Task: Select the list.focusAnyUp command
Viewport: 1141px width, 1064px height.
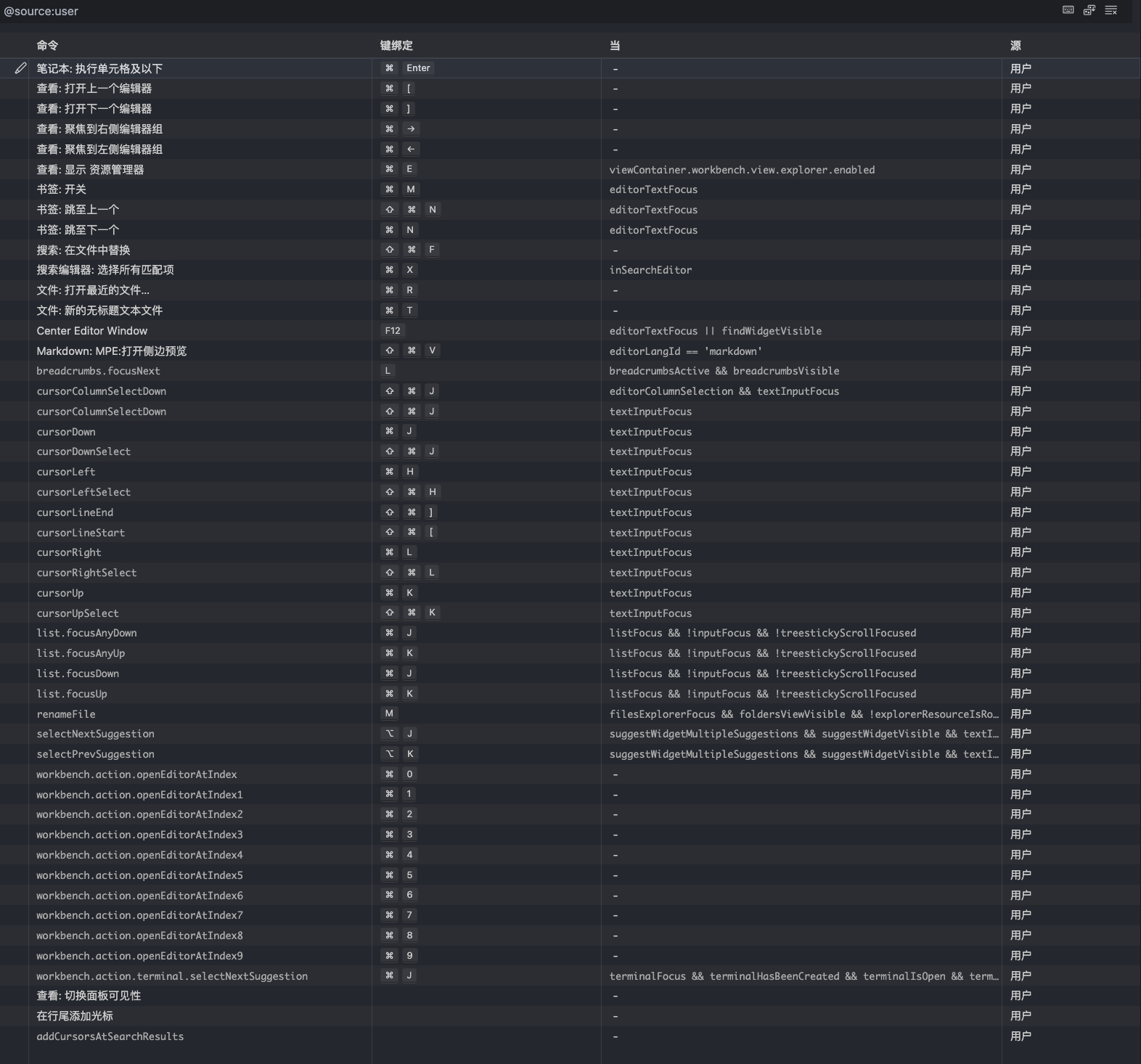Action: click(81, 653)
